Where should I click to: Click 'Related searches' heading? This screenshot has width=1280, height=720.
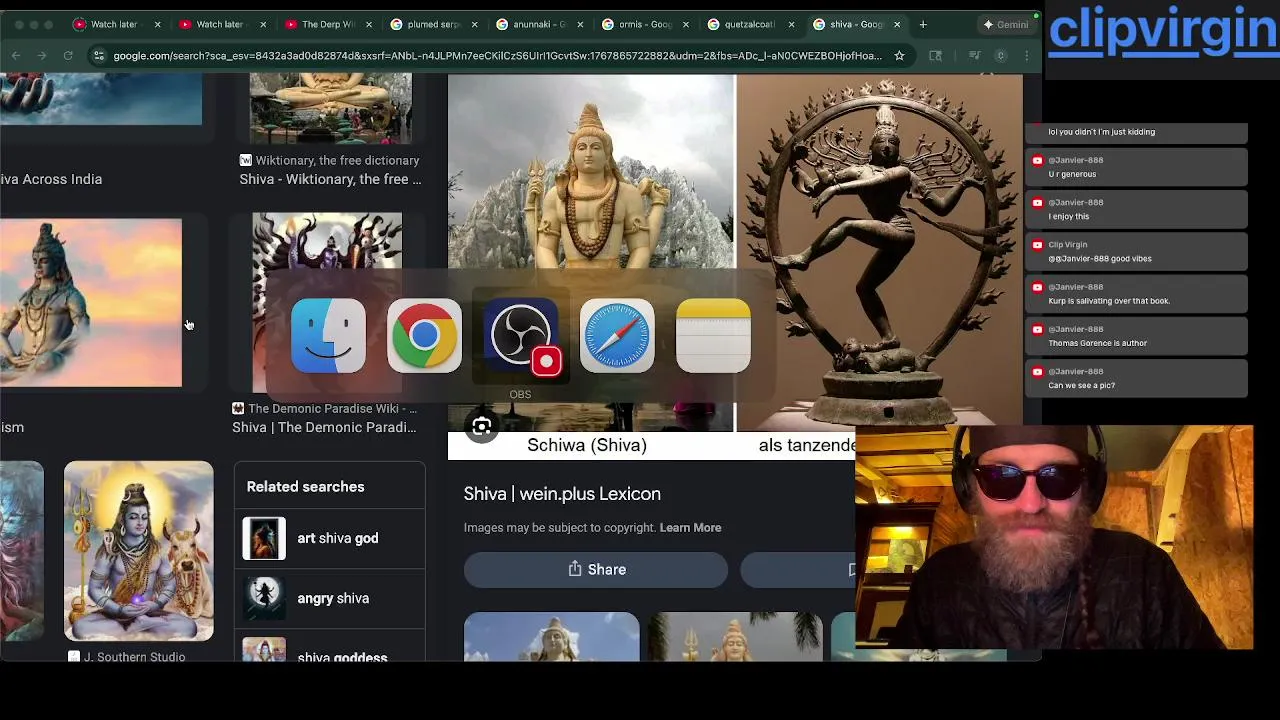tap(305, 487)
